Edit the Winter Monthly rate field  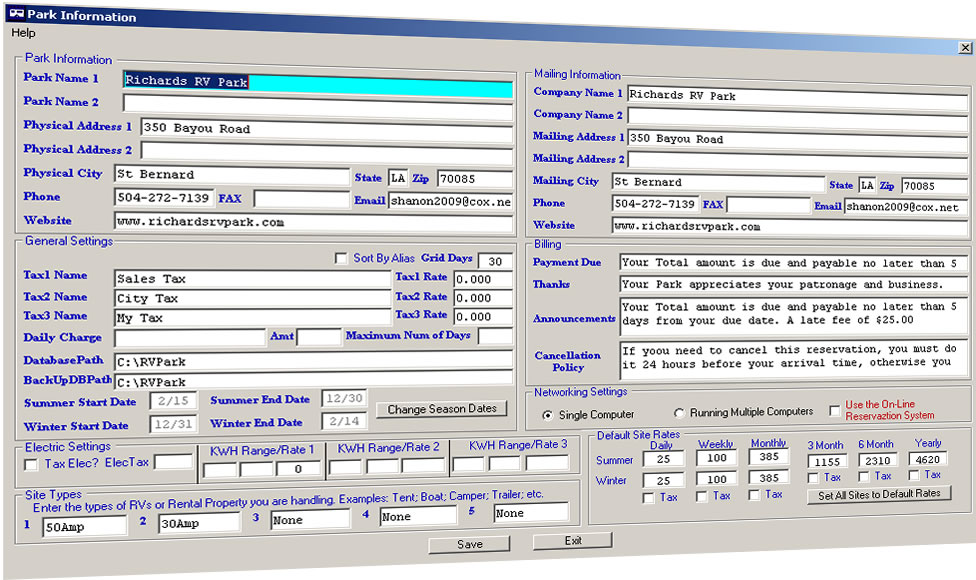click(769, 478)
